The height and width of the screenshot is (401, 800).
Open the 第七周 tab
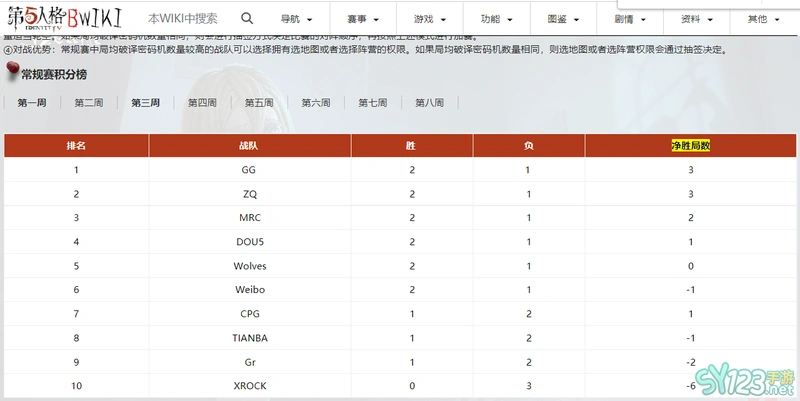tap(372, 103)
